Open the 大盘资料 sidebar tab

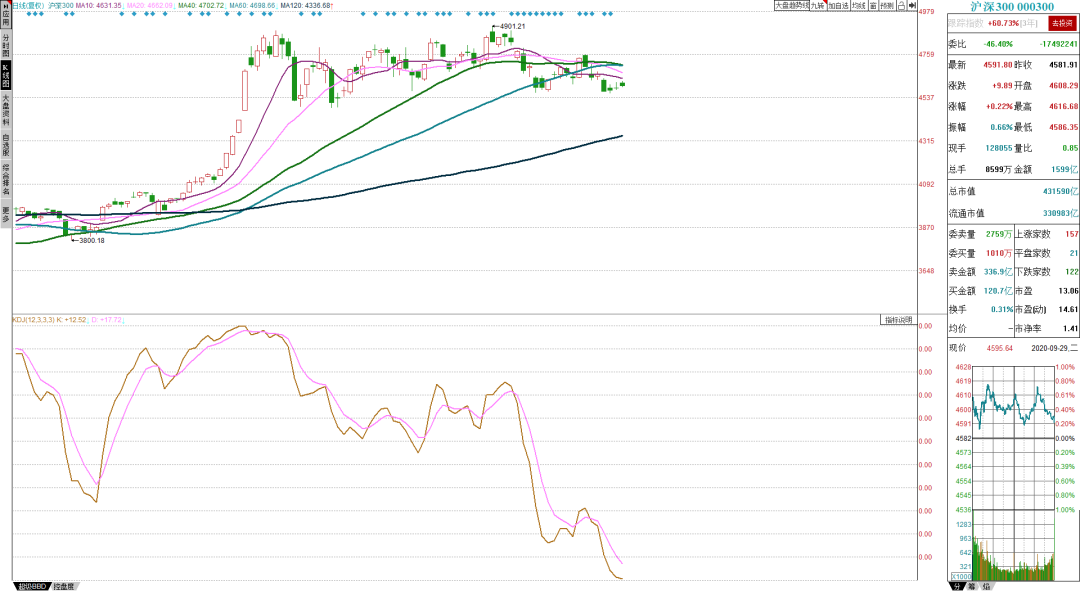tap(6, 110)
